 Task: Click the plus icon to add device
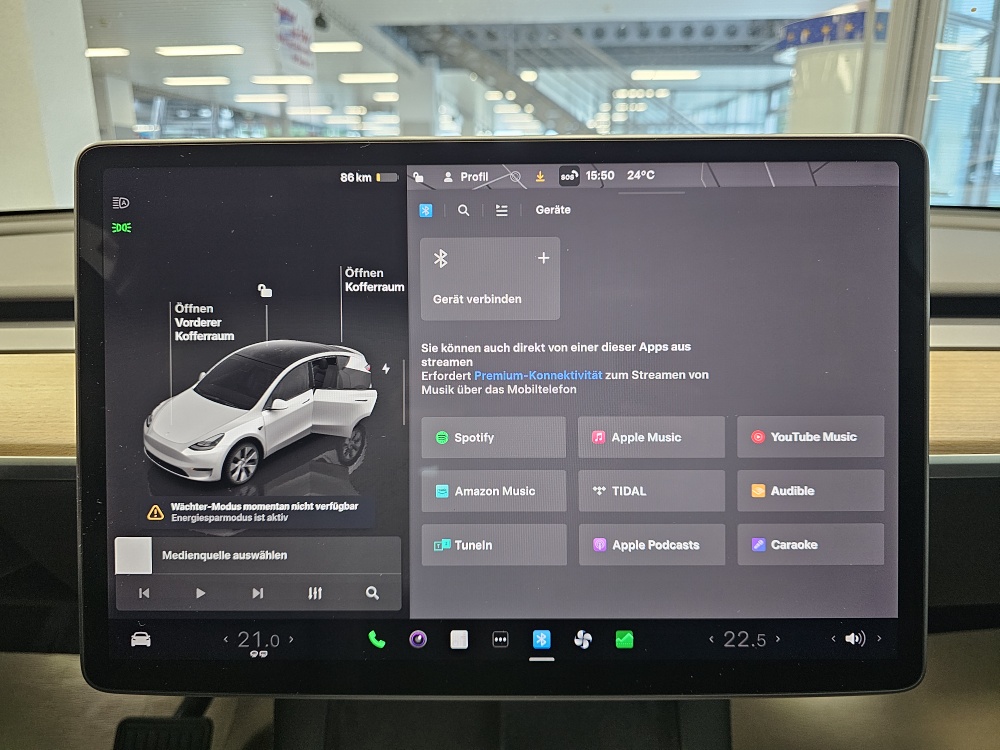(543, 258)
